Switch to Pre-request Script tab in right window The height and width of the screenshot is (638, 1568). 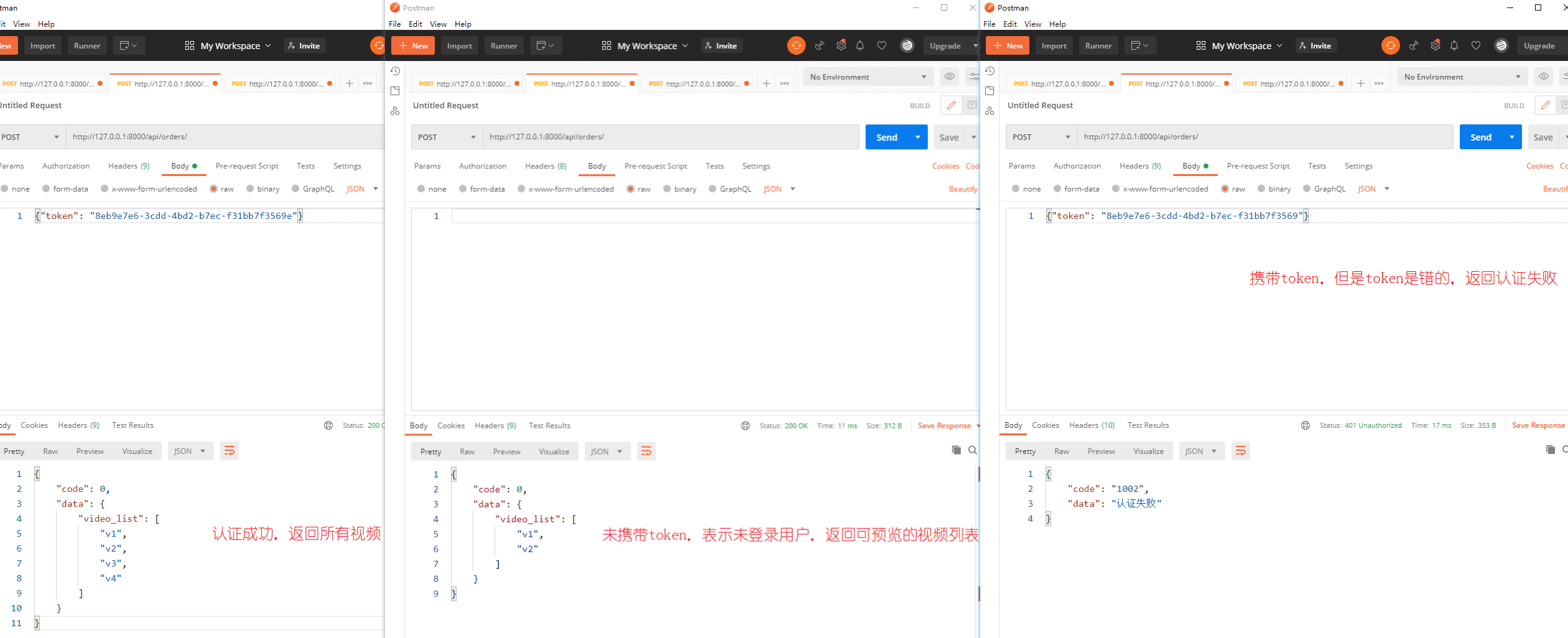1258,166
